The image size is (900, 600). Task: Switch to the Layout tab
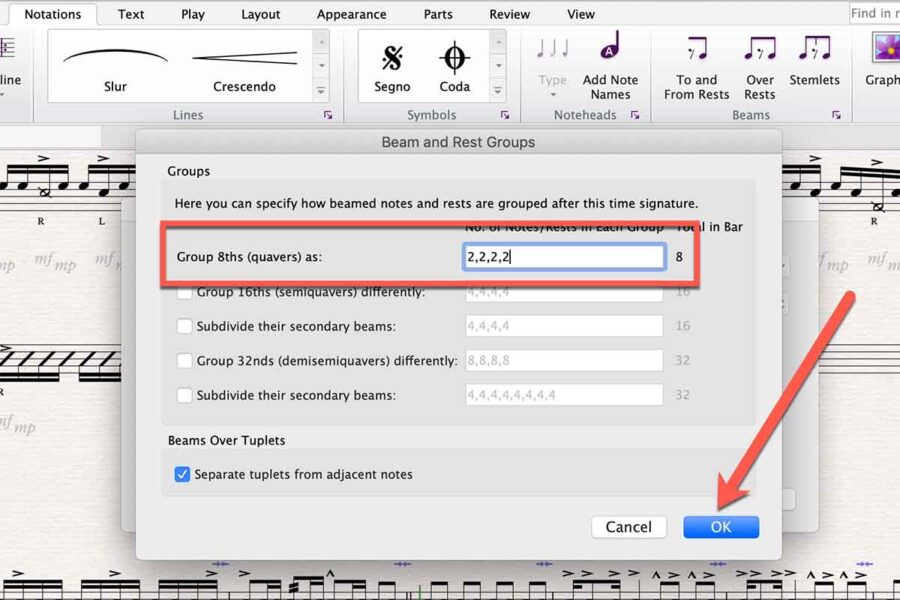(x=260, y=14)
